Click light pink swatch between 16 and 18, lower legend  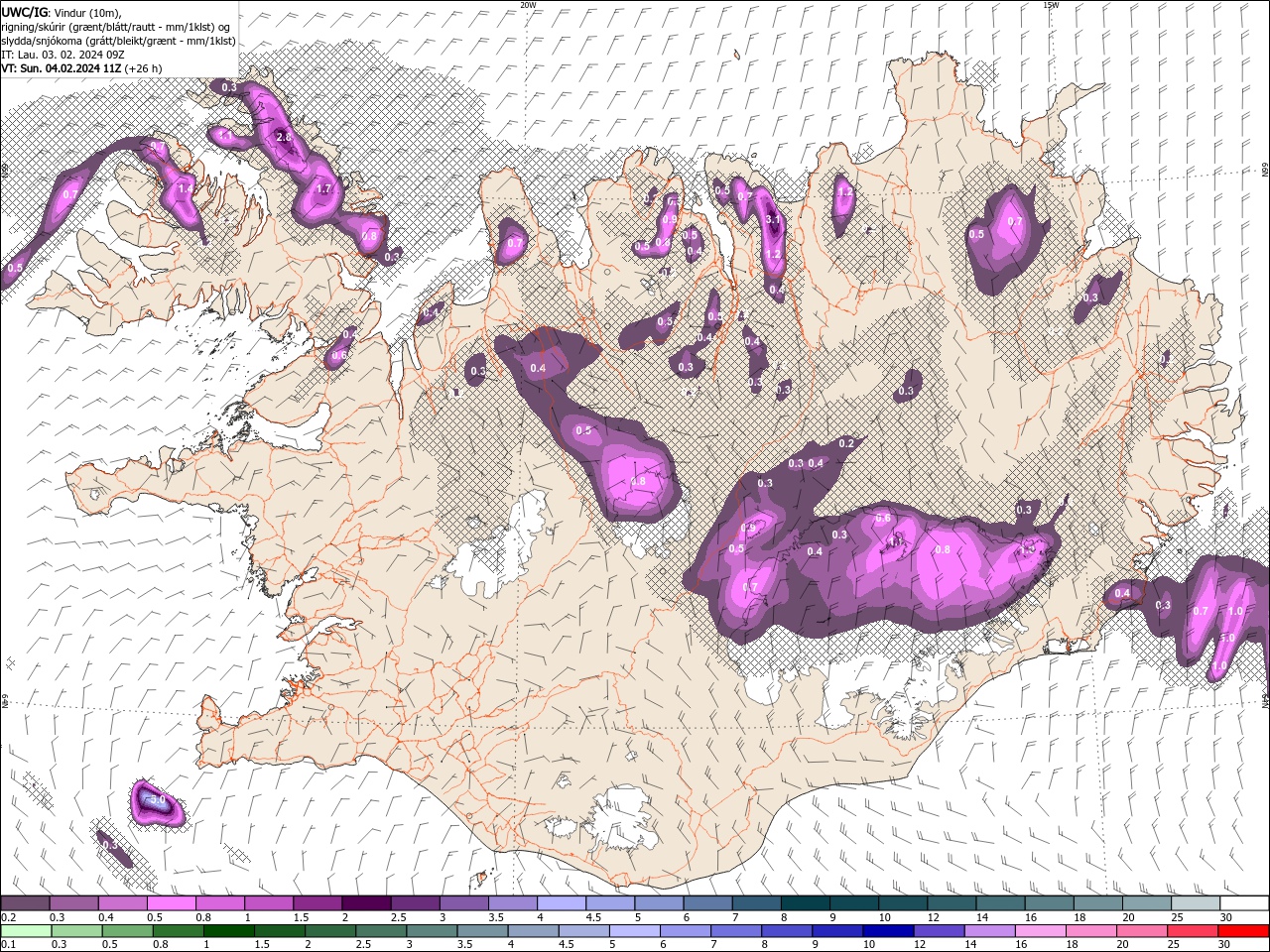(x=1039, y=931)
